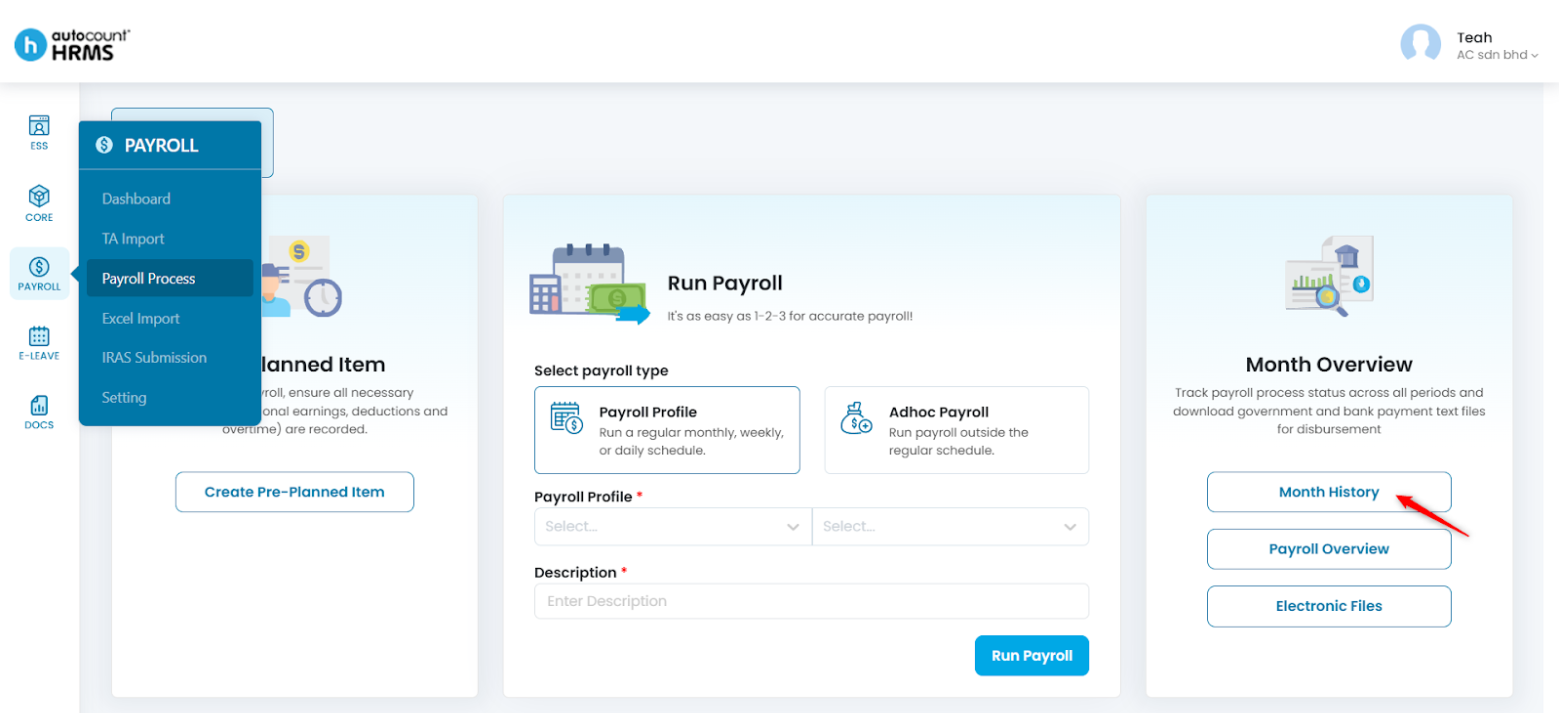
Task: Open Electronic Files
Action: pyautogui.click(x=1329, y=606)
